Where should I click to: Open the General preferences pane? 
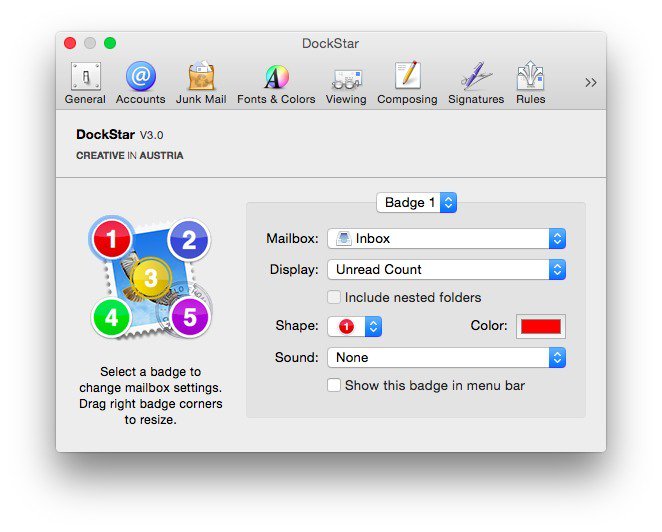pos(85,83)
